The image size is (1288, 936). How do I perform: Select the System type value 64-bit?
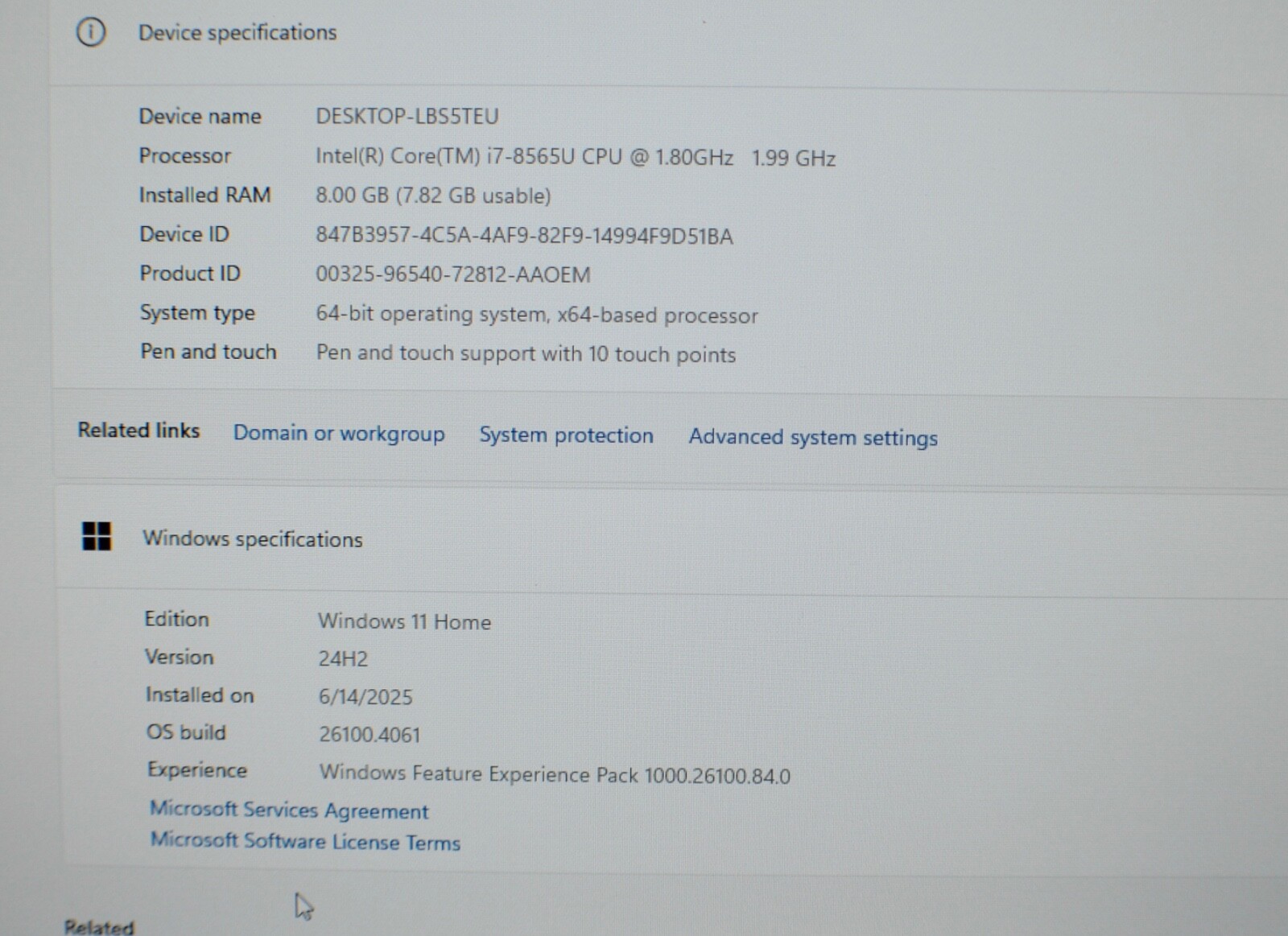537,314
